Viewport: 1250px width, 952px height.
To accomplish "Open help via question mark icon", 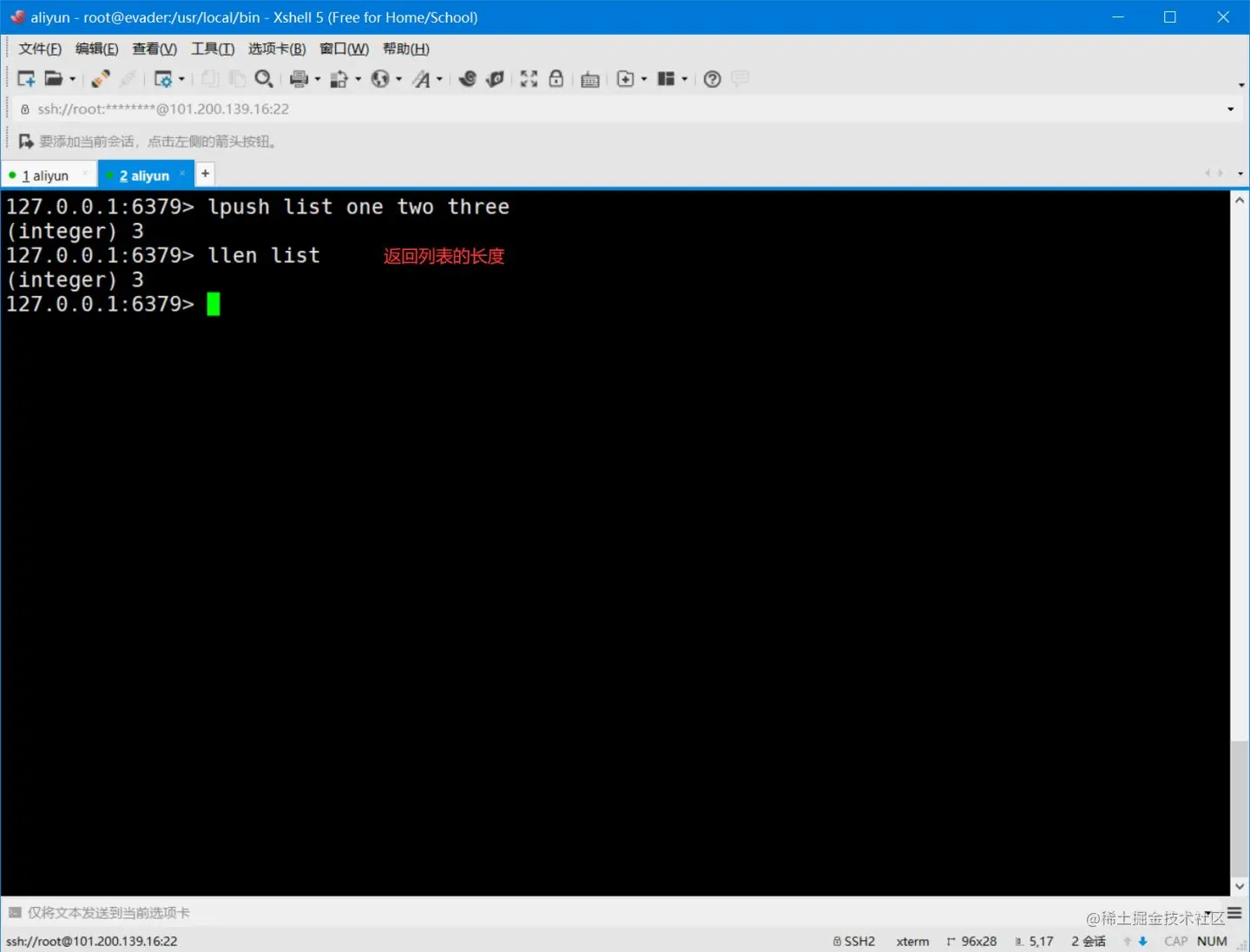I will (713, 79).
